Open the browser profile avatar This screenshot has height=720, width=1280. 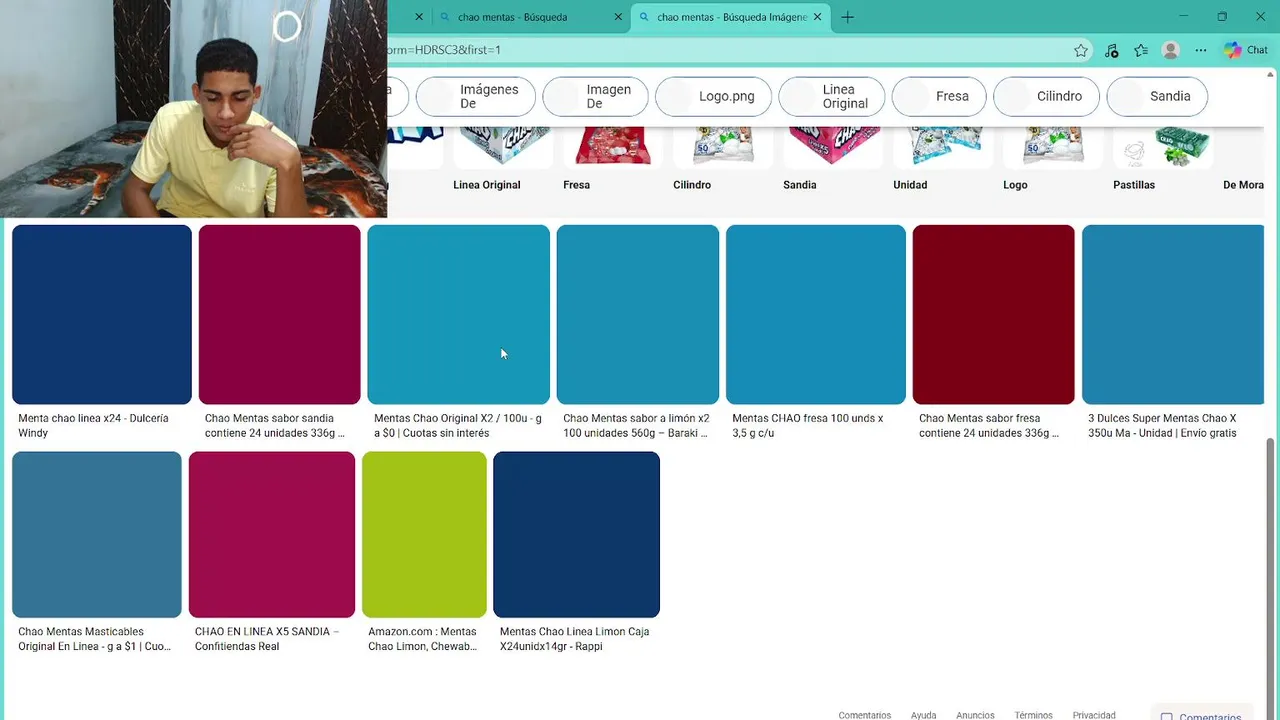[1171, 50]
